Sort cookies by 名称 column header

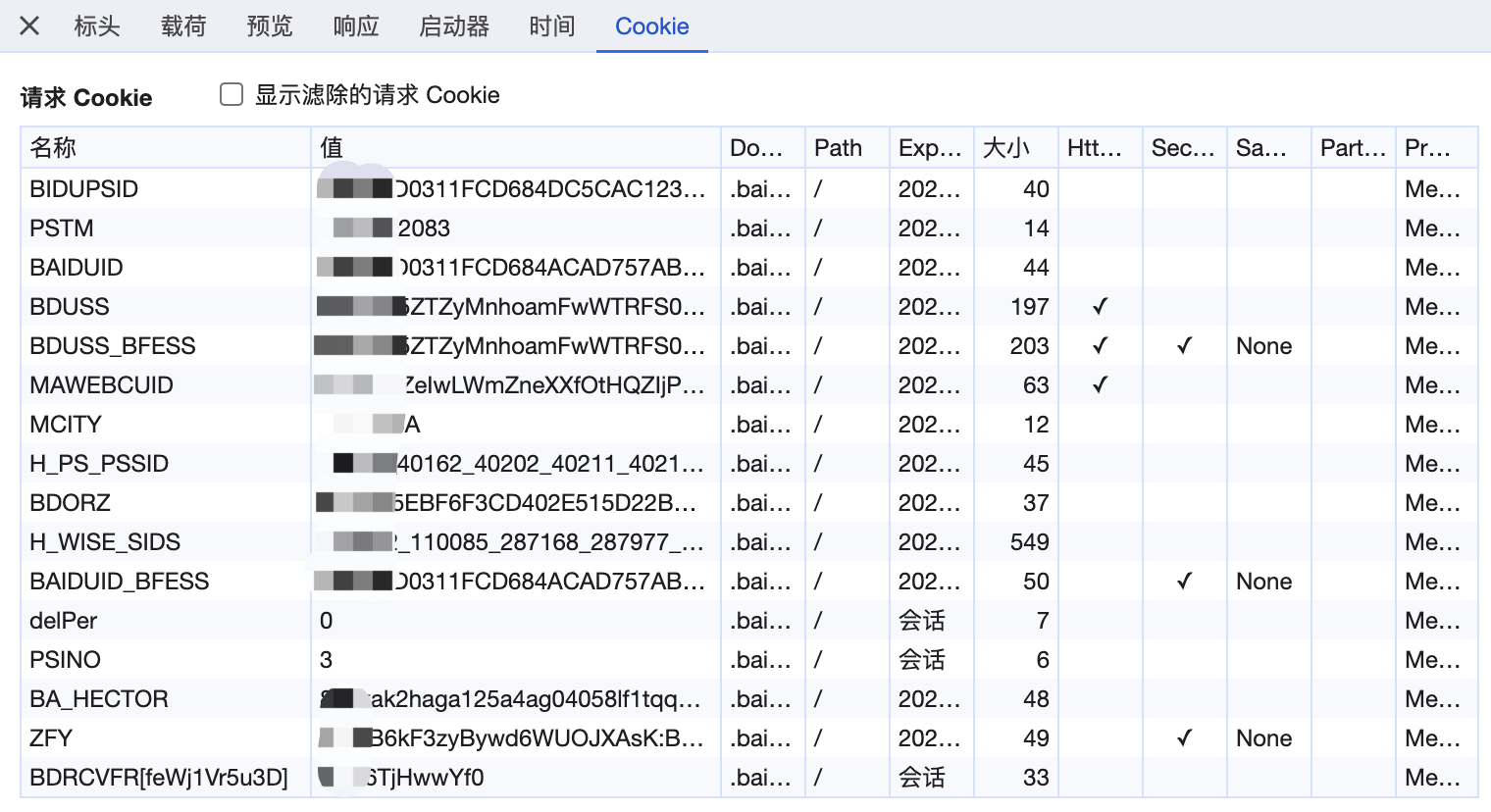pyautogui.click(x=53, y=148)
